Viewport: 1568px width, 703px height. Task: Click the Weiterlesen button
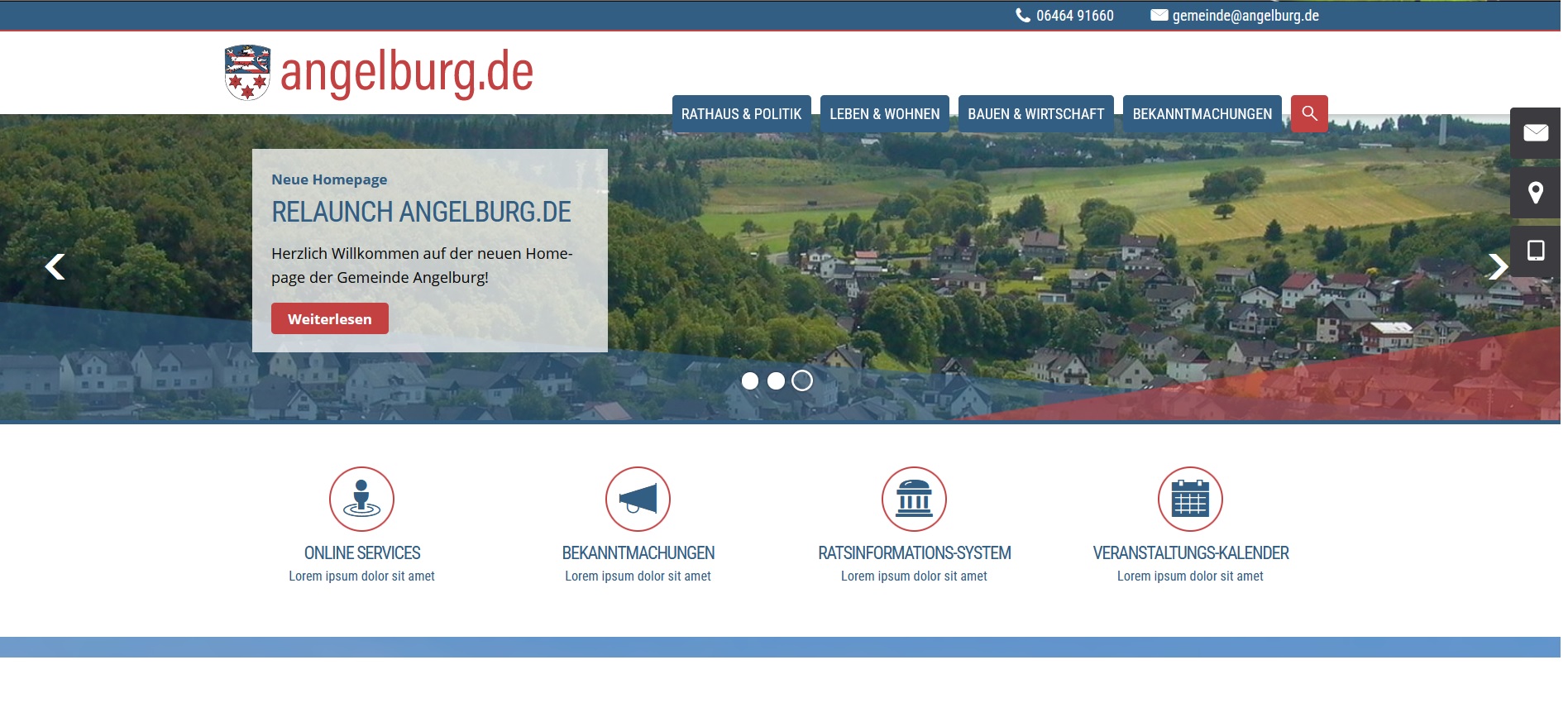coord(329,318)
